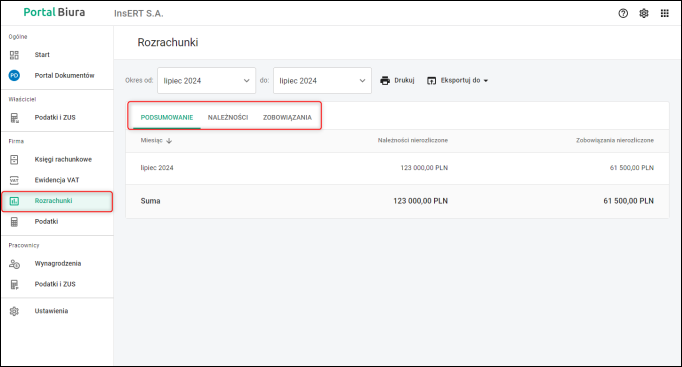Open the apps grid icon
The image size is (682, 367).
tap(665, 13)
